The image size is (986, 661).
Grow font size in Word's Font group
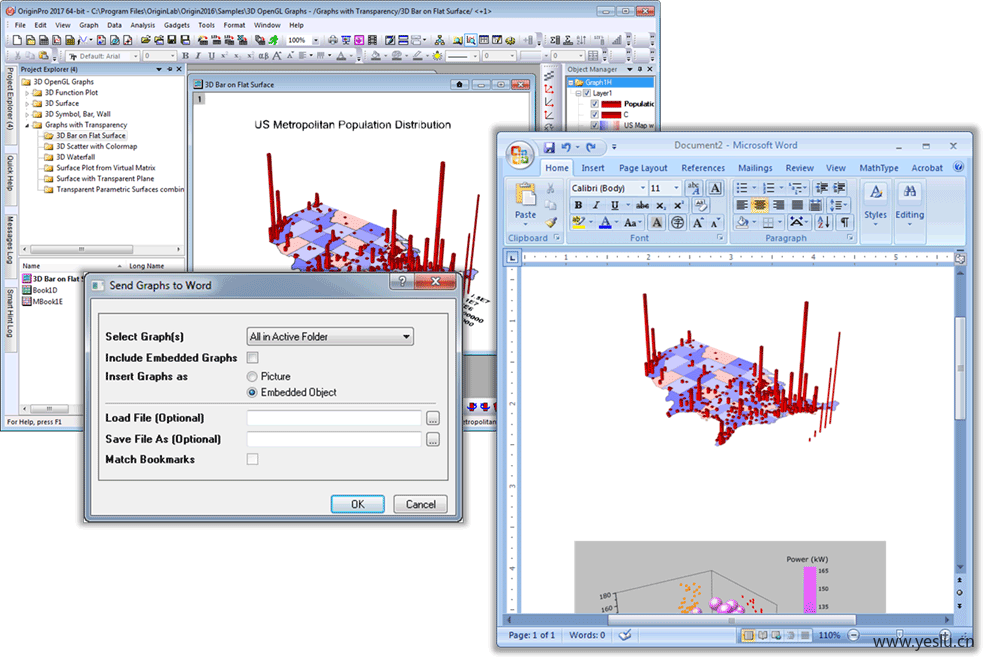[698, 223]
